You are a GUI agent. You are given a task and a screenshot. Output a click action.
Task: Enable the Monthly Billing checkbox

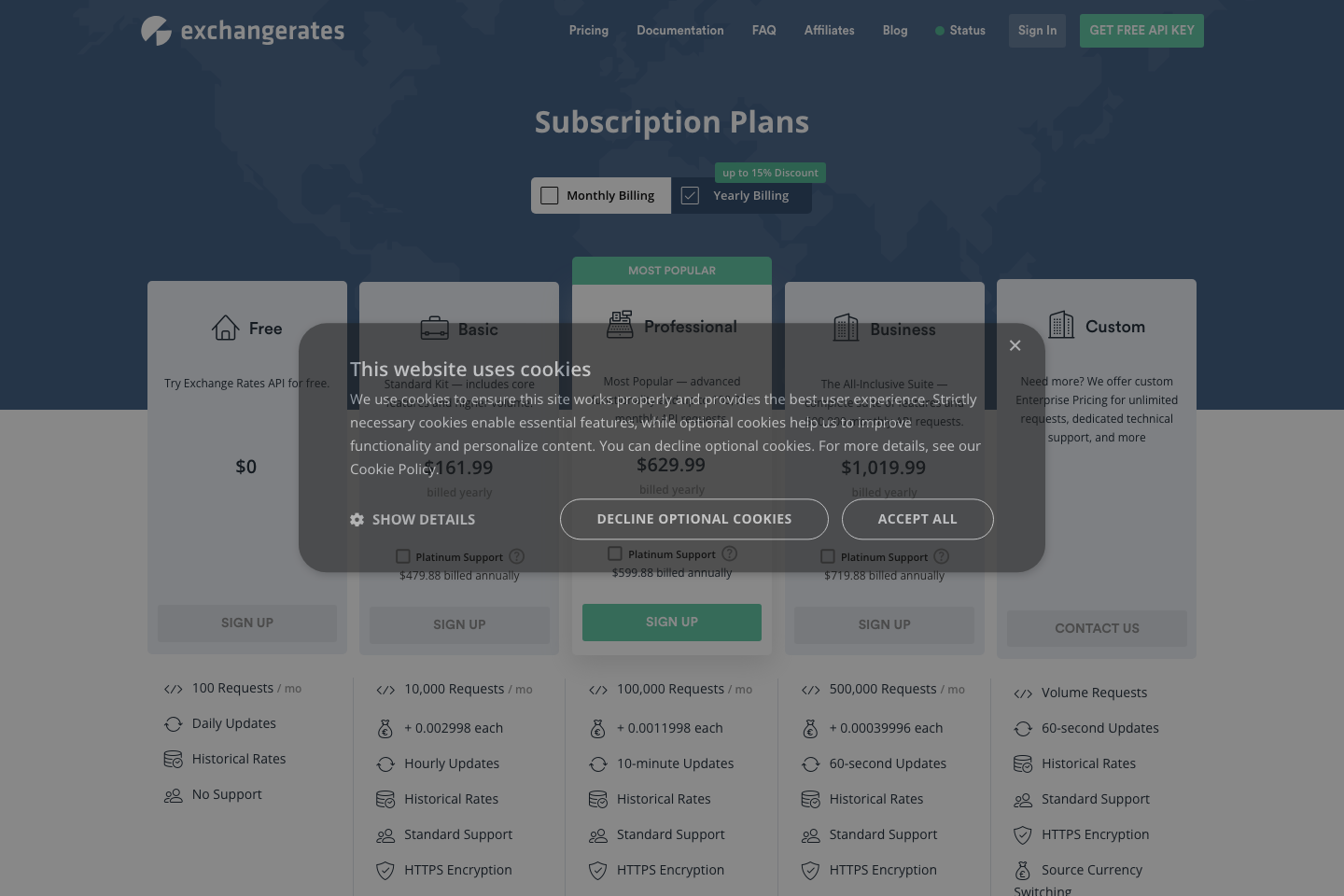pos(550,195)
